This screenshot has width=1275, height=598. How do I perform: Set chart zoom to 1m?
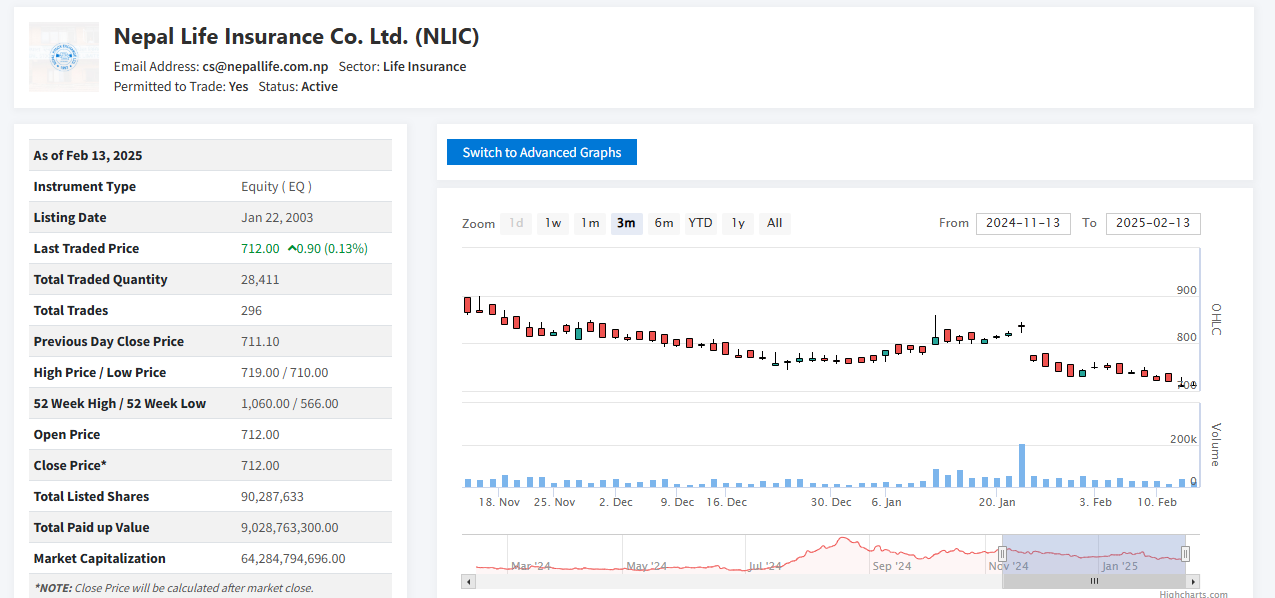[x=590, y=223]
